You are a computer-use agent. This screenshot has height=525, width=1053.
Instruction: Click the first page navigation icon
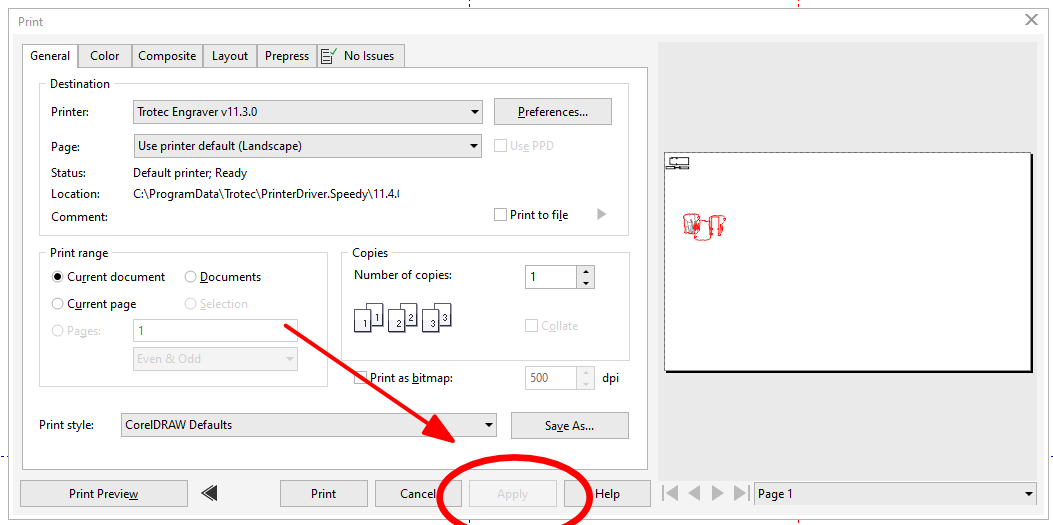[670, 493]
